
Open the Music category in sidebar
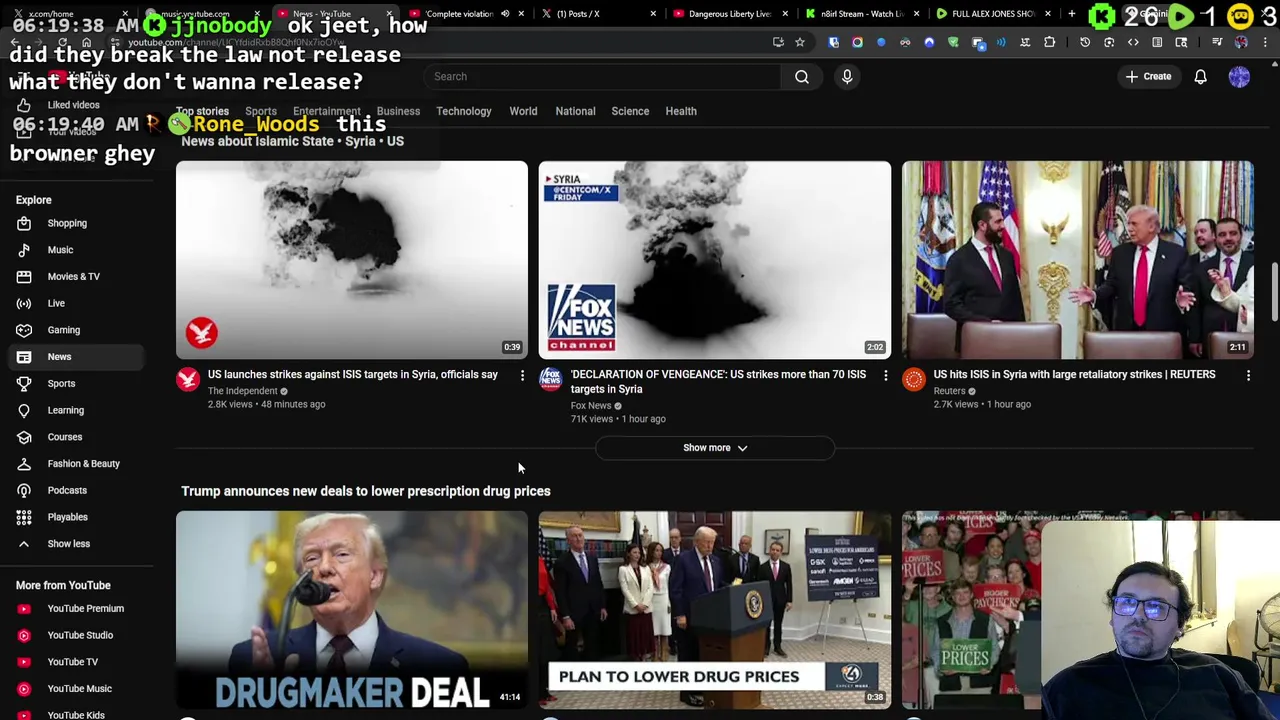(x=60, y=250)
